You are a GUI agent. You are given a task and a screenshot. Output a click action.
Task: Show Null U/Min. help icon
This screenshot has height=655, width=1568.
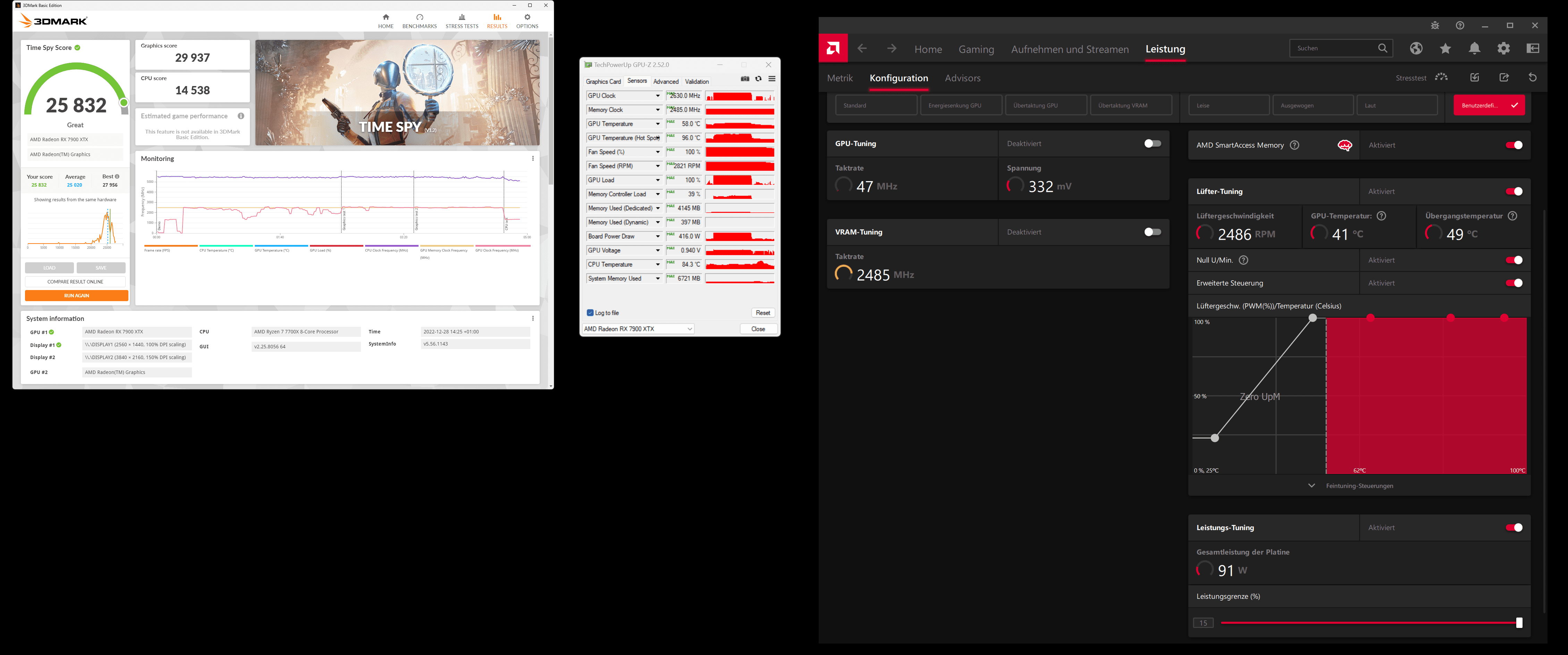click(x=1244, y=261)
